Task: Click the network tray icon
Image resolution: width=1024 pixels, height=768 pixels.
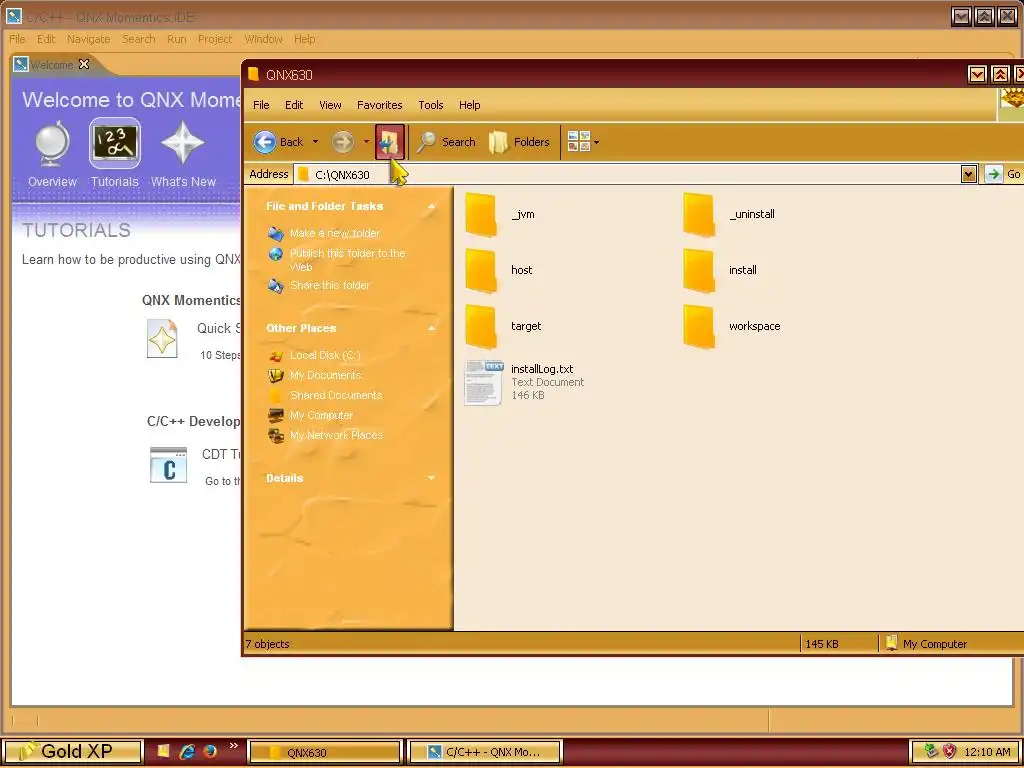Action: [931, 752]
